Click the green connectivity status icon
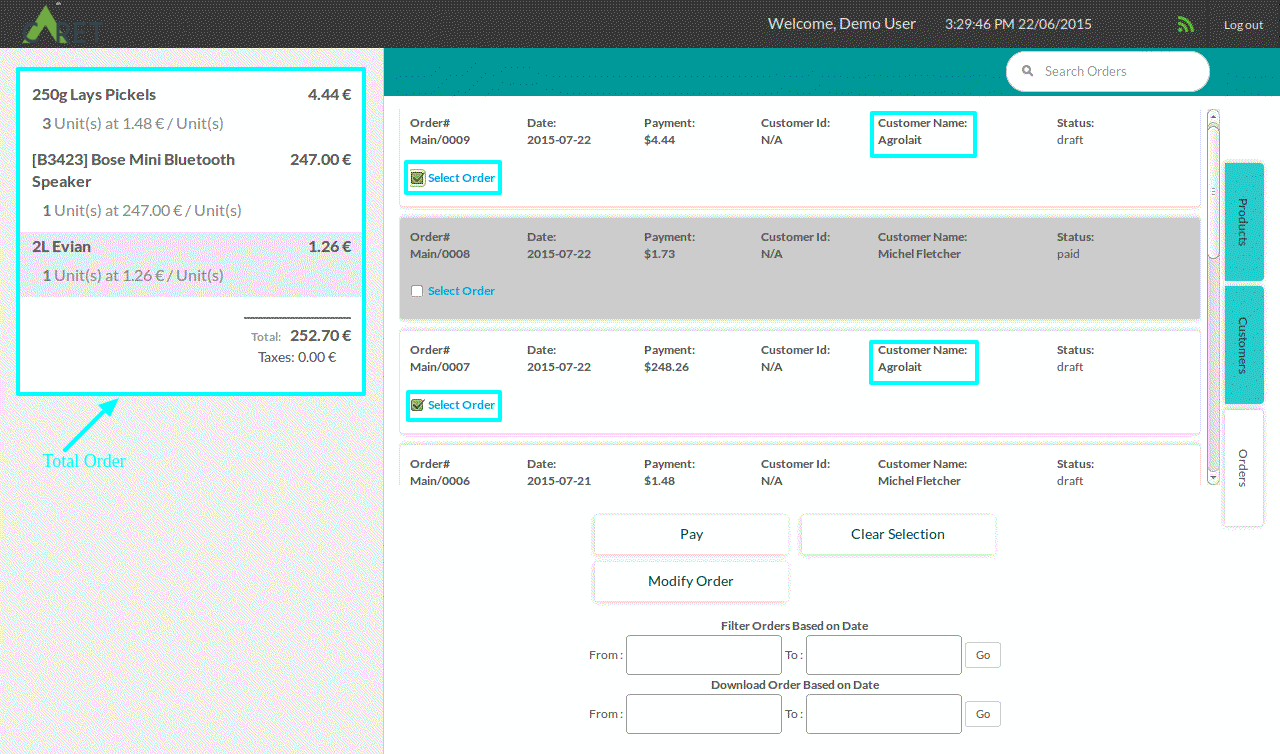This screenshot has height=754, width=1280. [1185, 23]
